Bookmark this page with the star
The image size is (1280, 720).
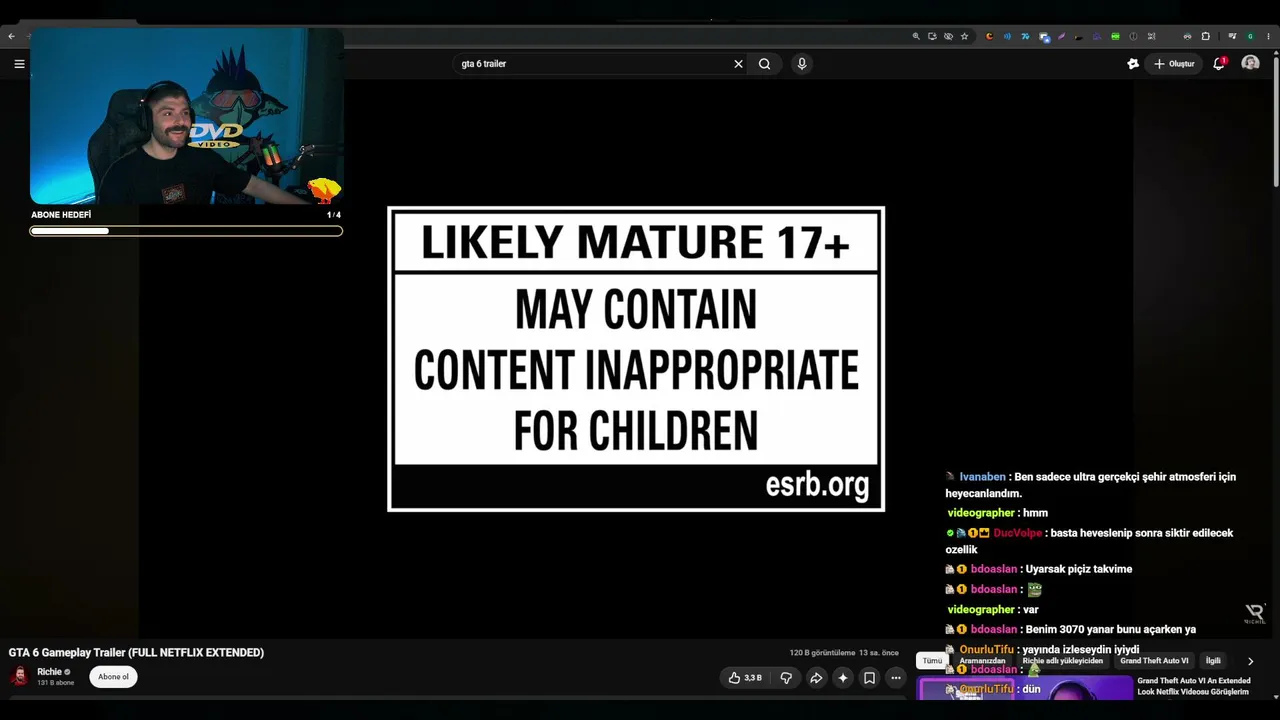pyautogui.click(x=964, y=36)
